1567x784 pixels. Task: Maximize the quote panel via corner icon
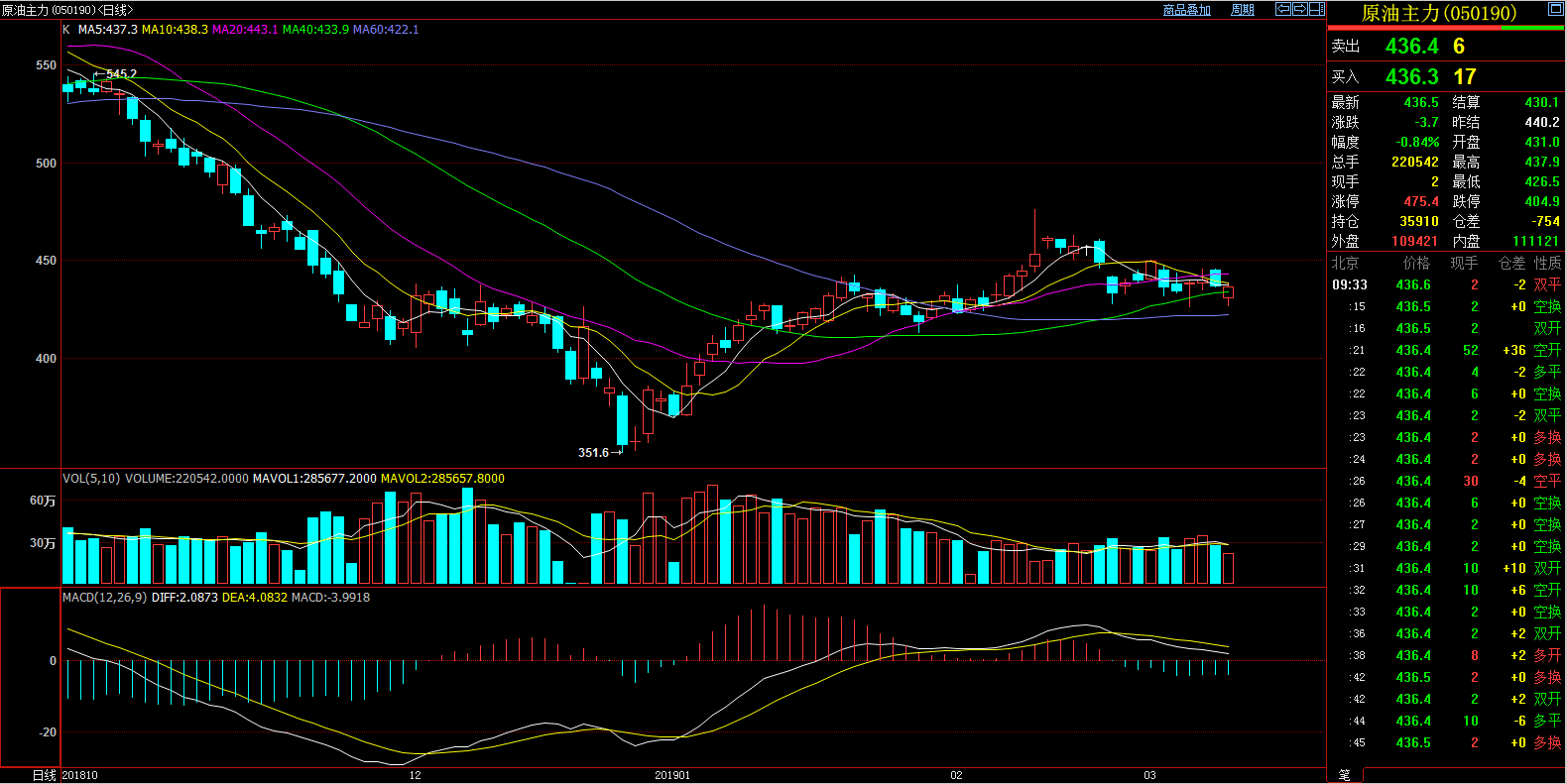click(1556, 9)
